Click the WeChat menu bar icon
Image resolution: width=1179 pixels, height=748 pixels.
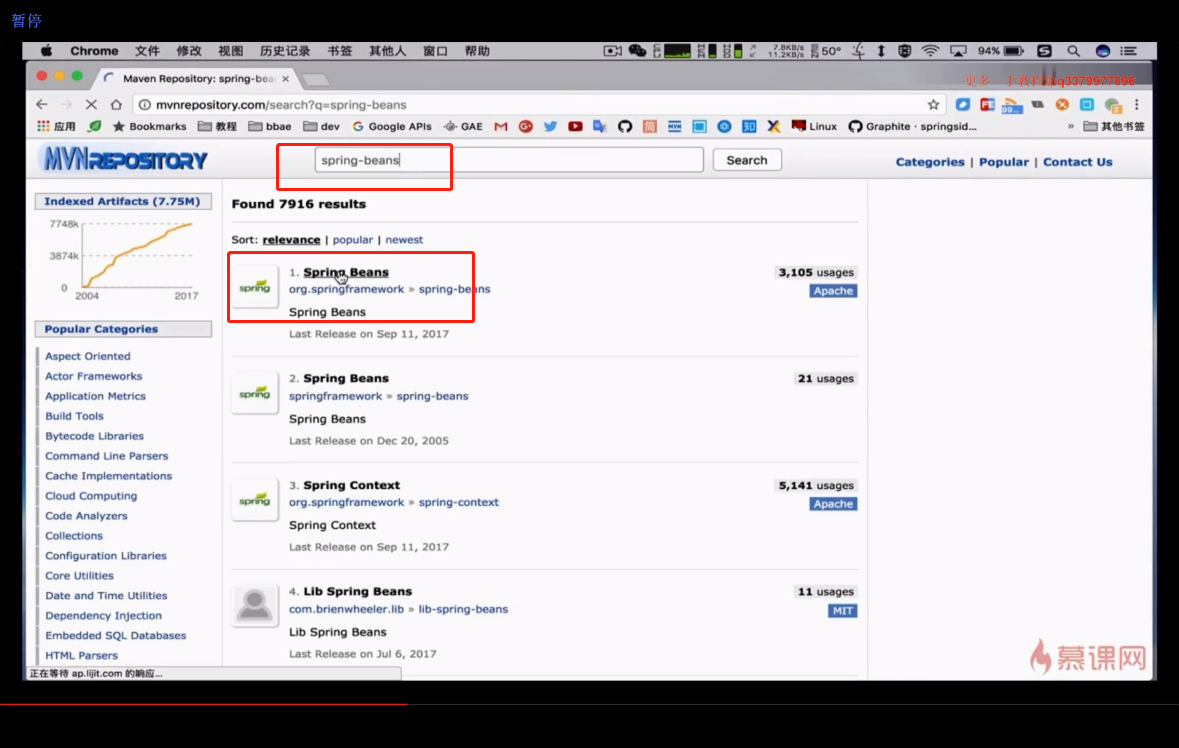(x=637, y=50)
